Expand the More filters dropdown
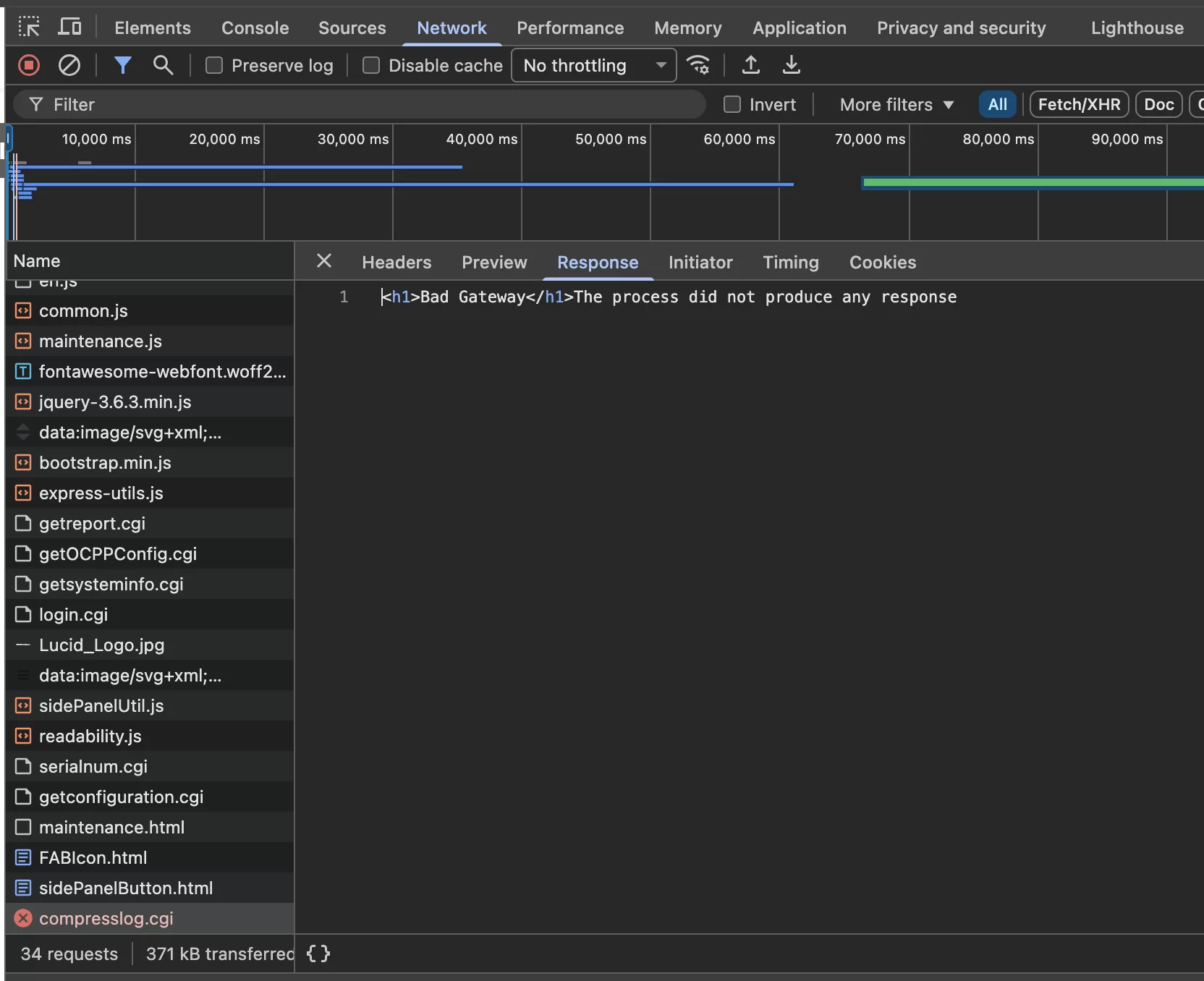 point(896,105)
